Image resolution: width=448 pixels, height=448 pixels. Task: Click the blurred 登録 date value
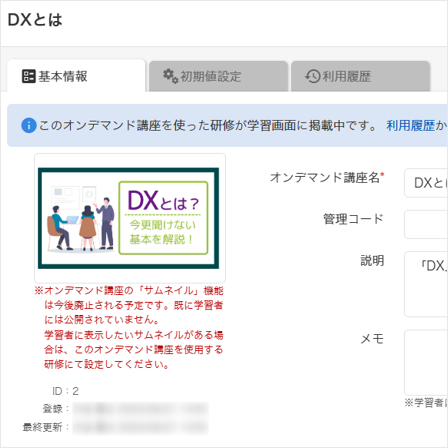click(x=140, y=409)
